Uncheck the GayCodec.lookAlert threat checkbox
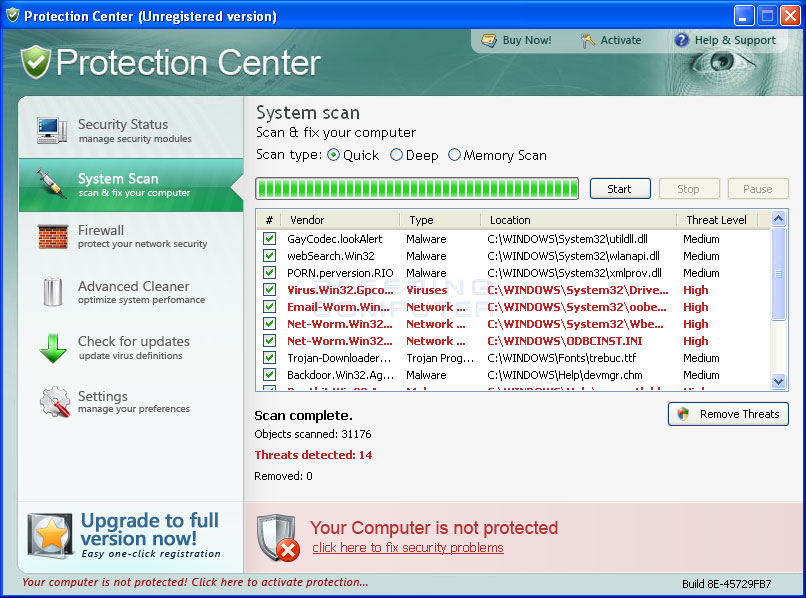 pos(269,239)
